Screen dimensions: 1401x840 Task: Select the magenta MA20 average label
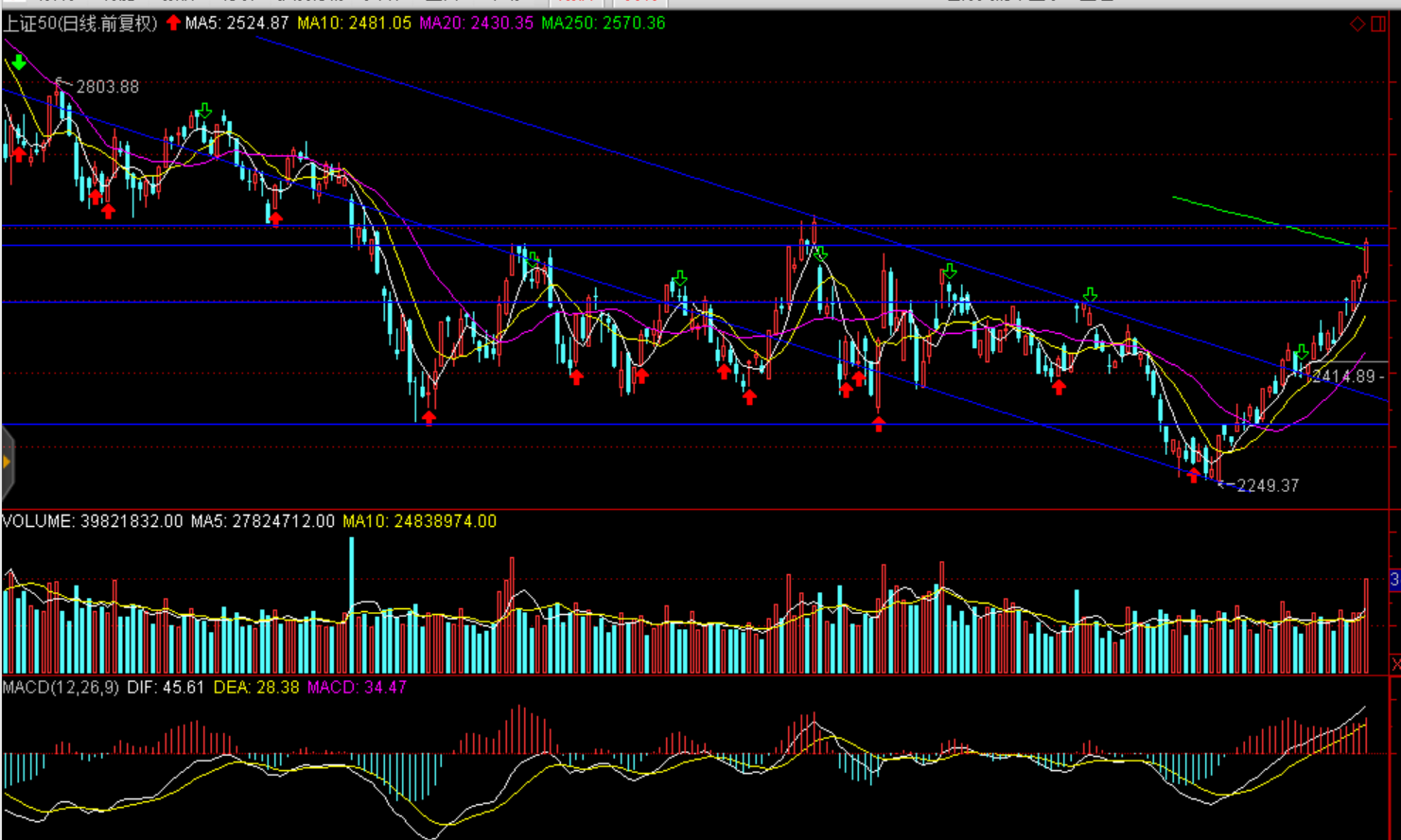(476, 24)
